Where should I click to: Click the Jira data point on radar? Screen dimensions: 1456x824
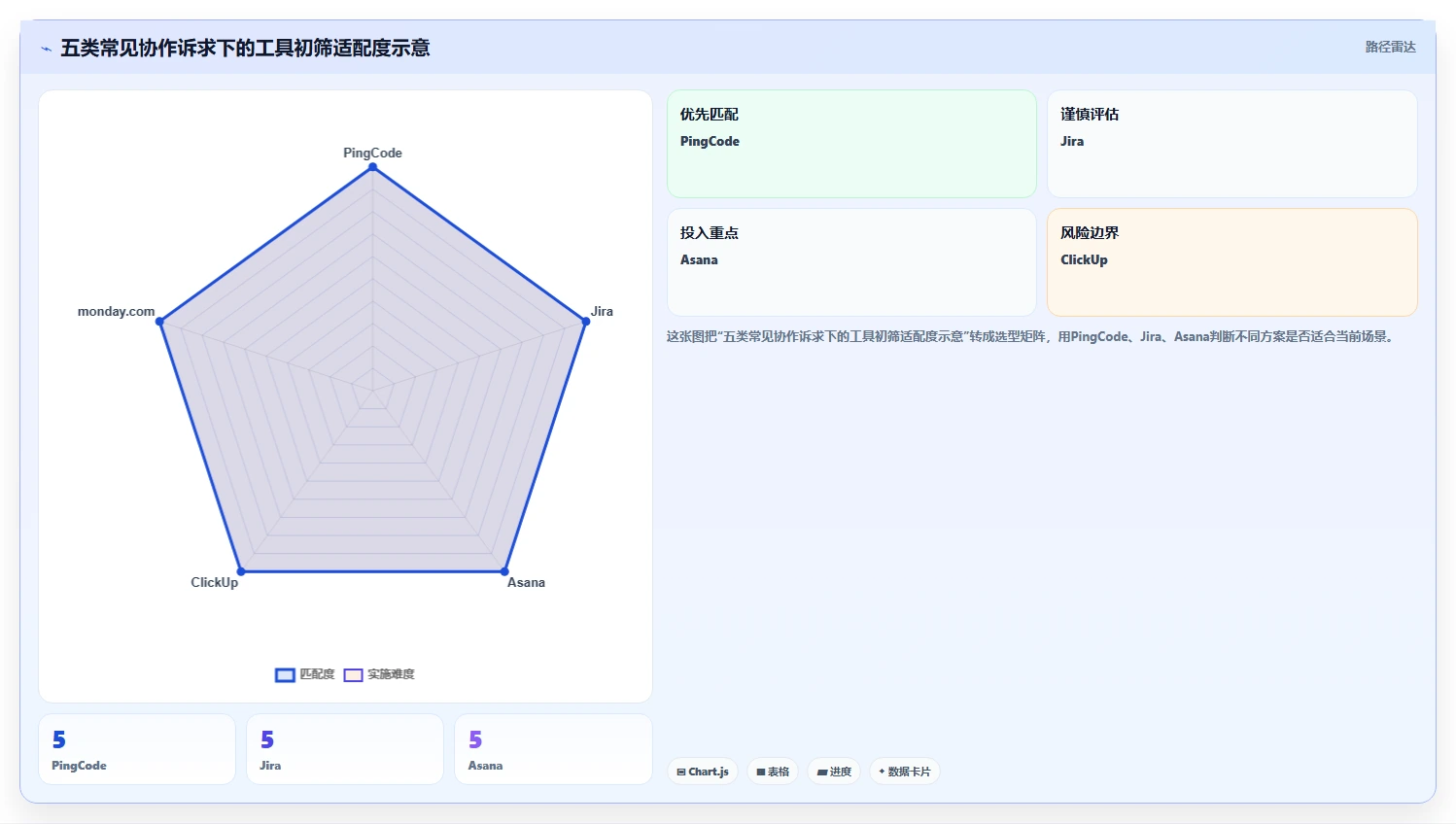point(585,322)
